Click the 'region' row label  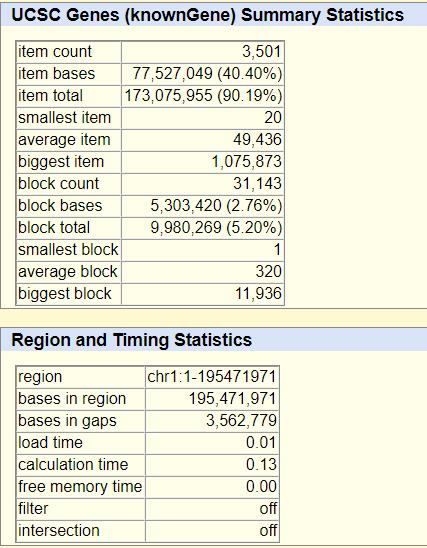pyautogui.click(x=40, y=377)
